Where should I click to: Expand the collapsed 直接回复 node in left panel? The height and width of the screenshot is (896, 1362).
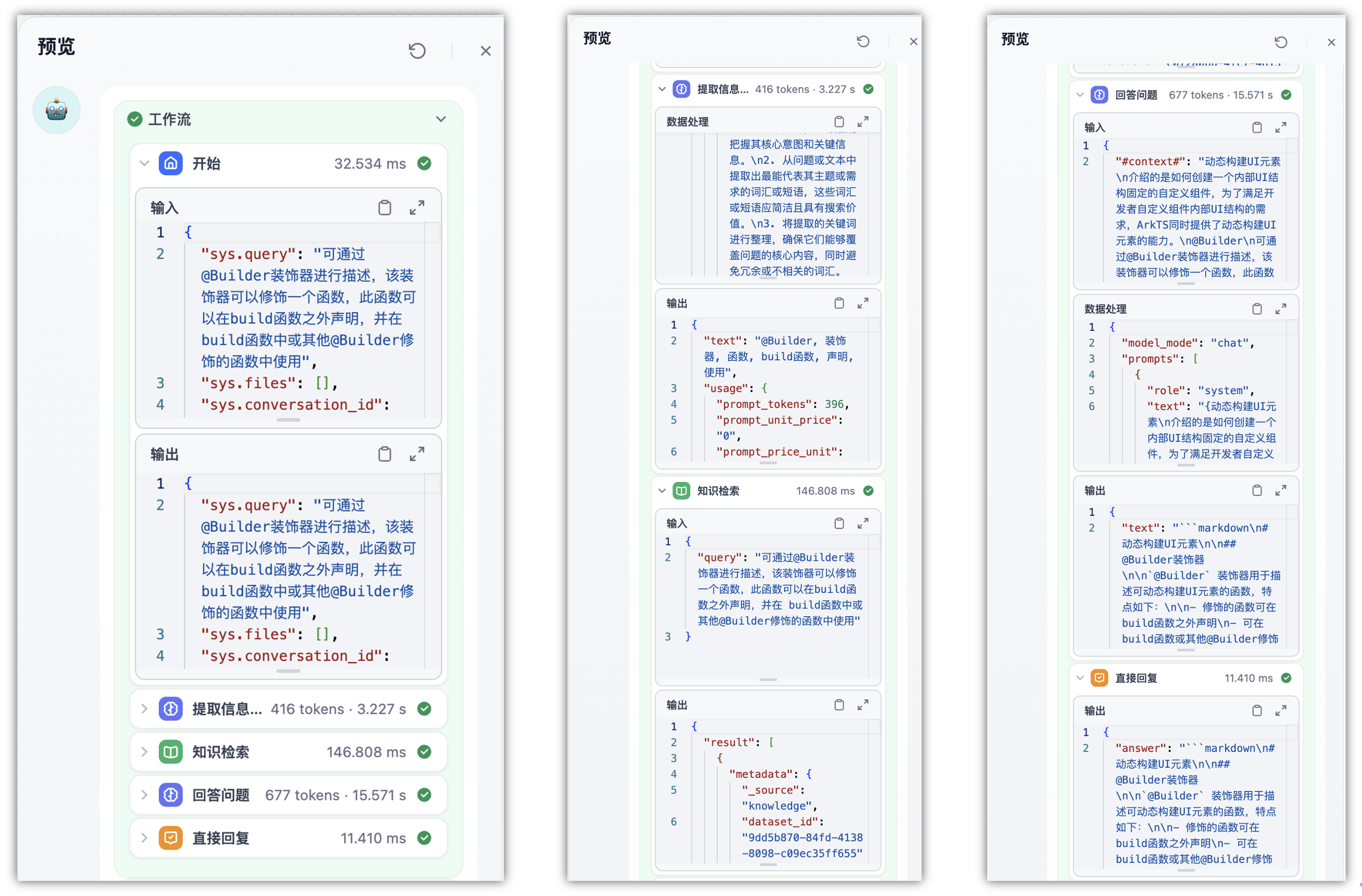click(x=144, y=838)
